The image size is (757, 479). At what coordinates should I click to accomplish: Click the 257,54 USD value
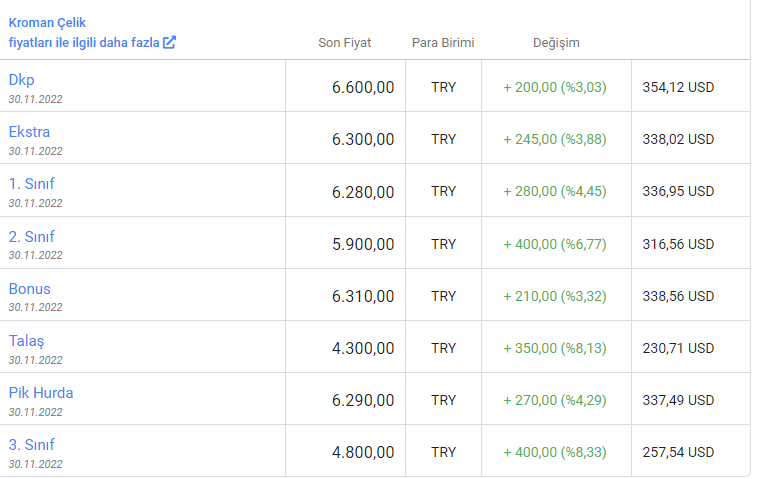point(678,452)
